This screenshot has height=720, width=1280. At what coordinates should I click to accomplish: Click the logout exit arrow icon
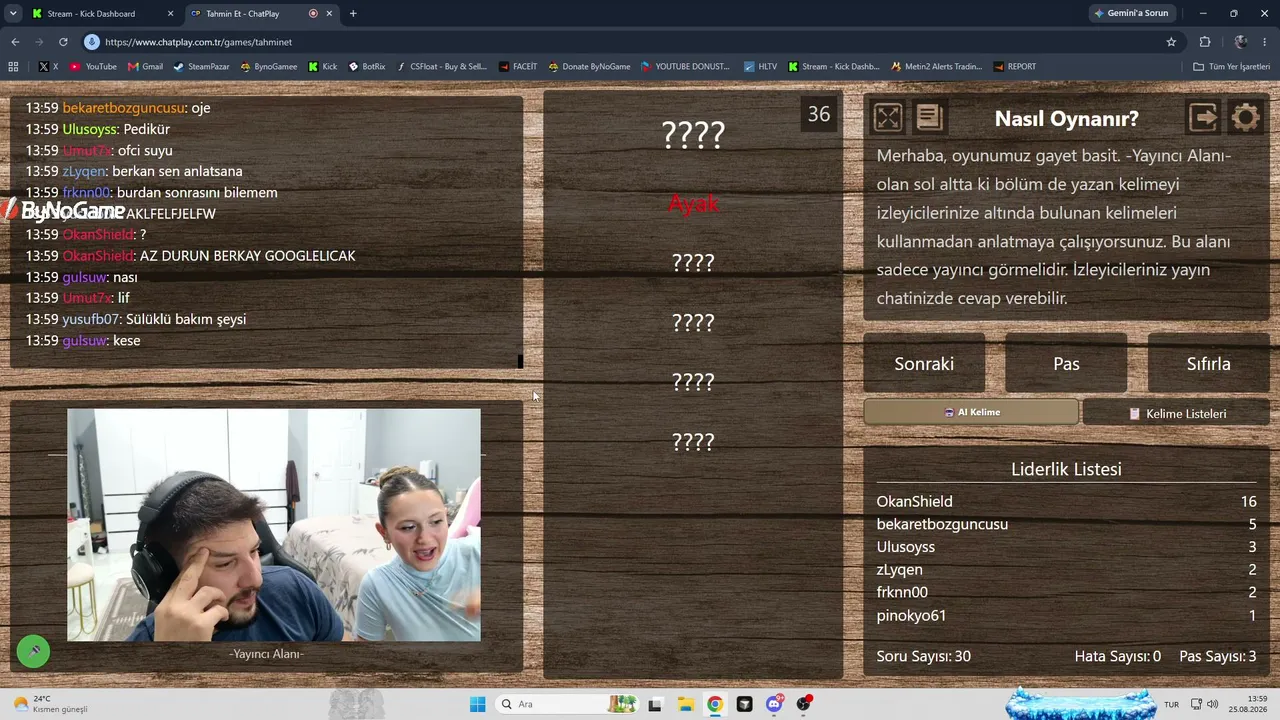(1203, 118)
